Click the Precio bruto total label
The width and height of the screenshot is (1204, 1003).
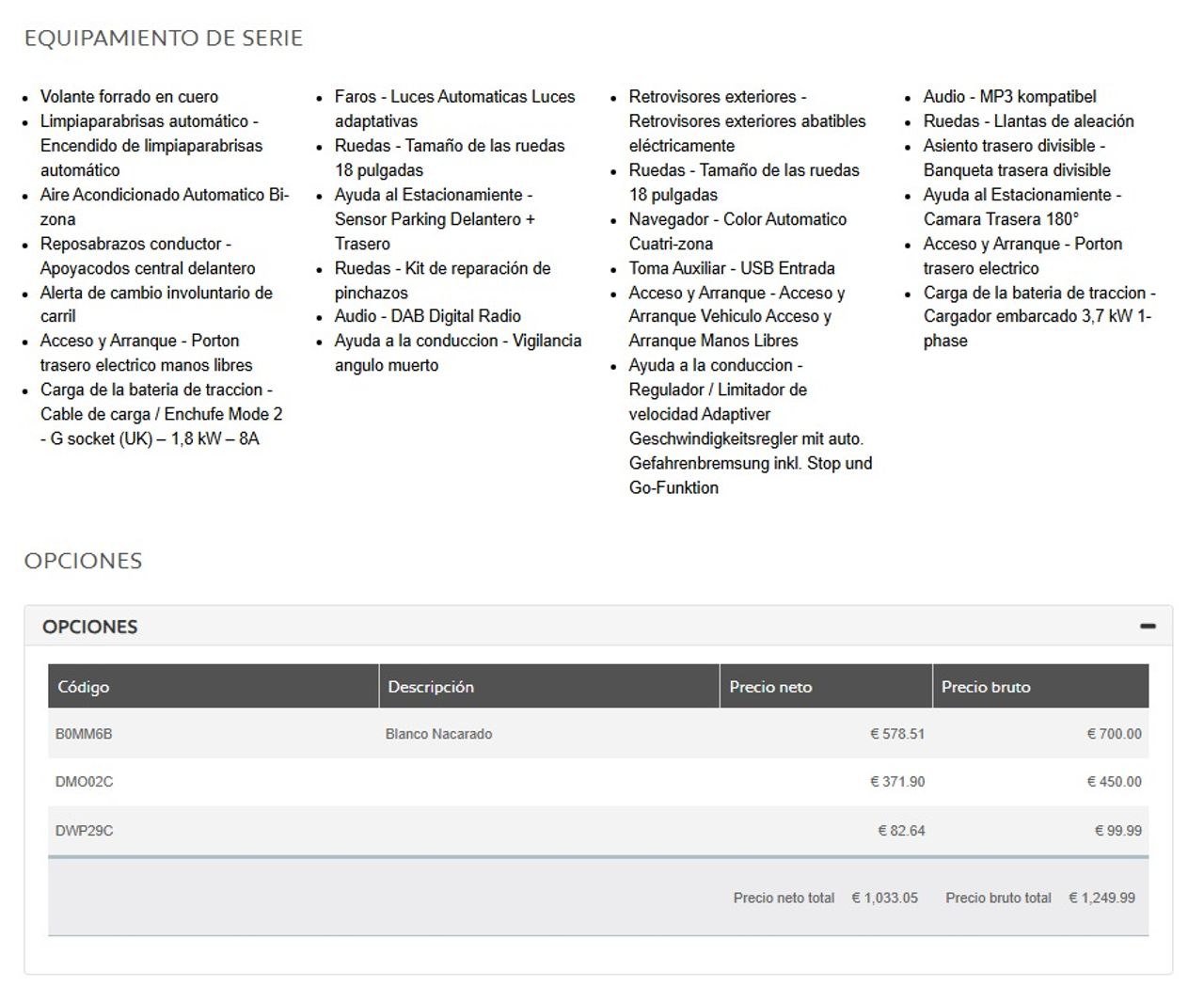[x=998, y=898]
